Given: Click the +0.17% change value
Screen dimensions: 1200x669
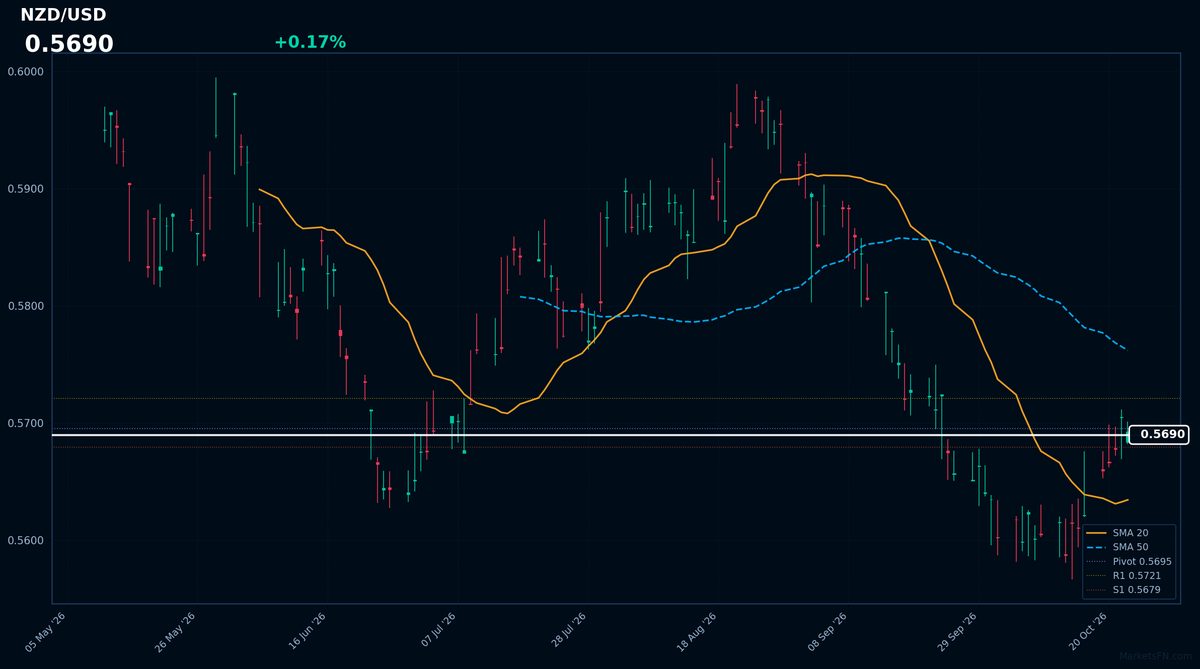Looking at the screenshot, I should pos(310,42).
